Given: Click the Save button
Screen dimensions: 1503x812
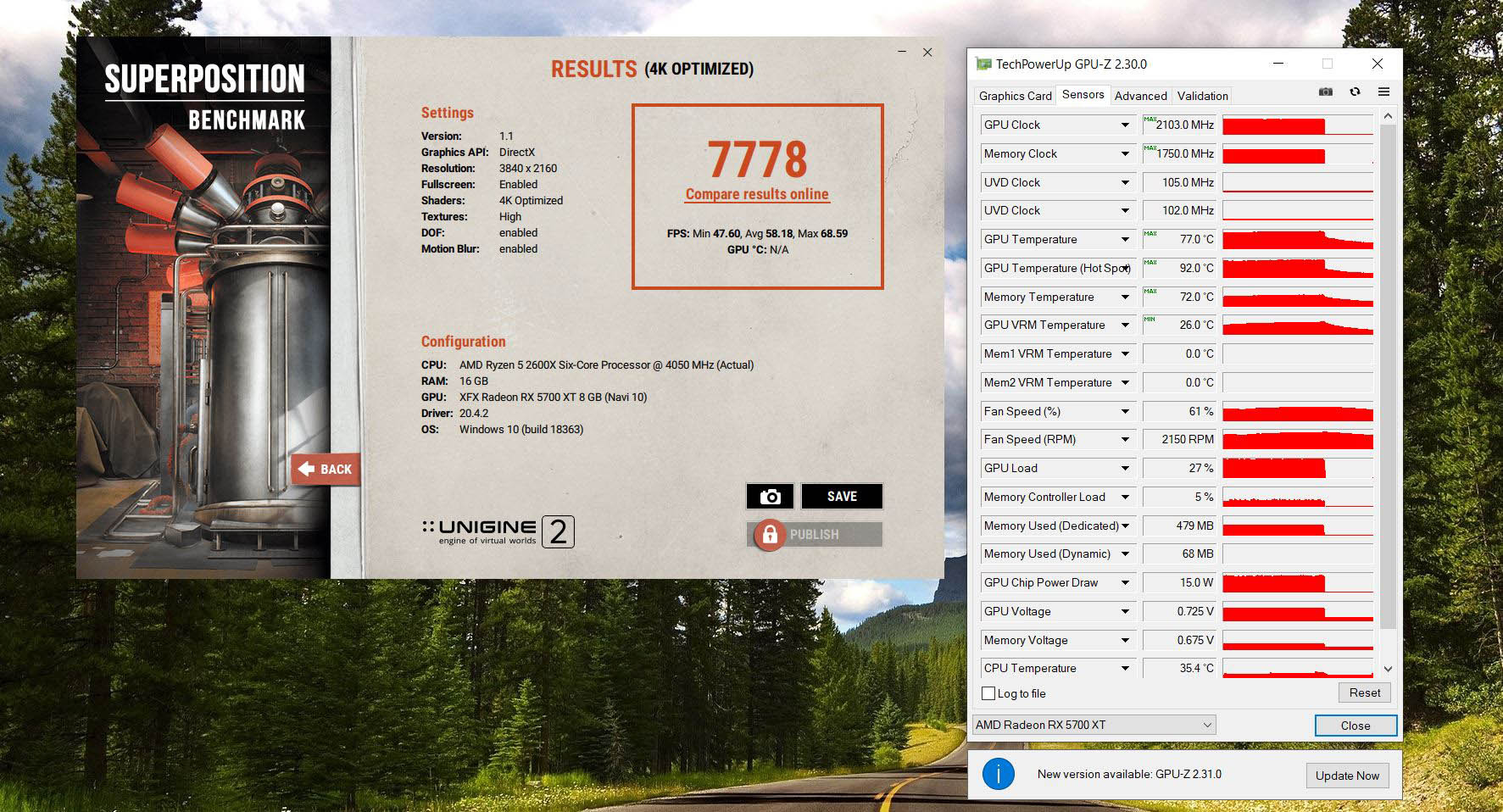Looking at the screenshot, I should 842,497.
